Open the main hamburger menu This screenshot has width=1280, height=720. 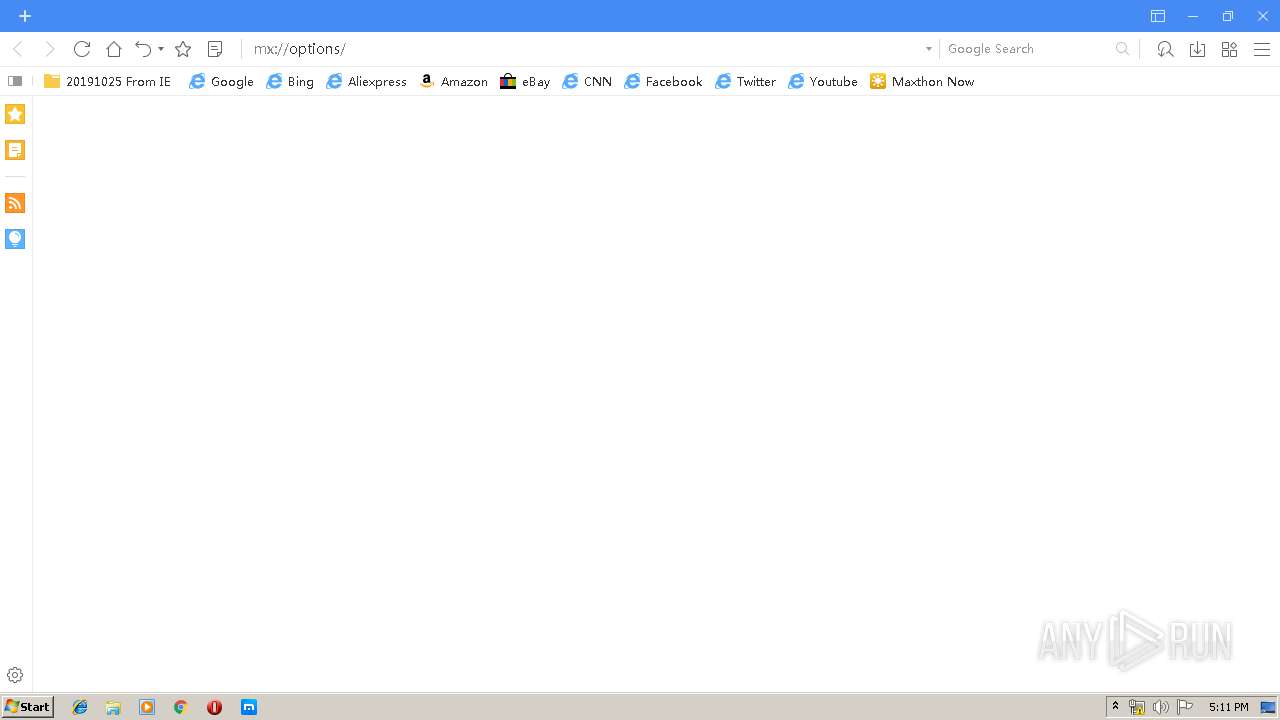[1262, 49]
